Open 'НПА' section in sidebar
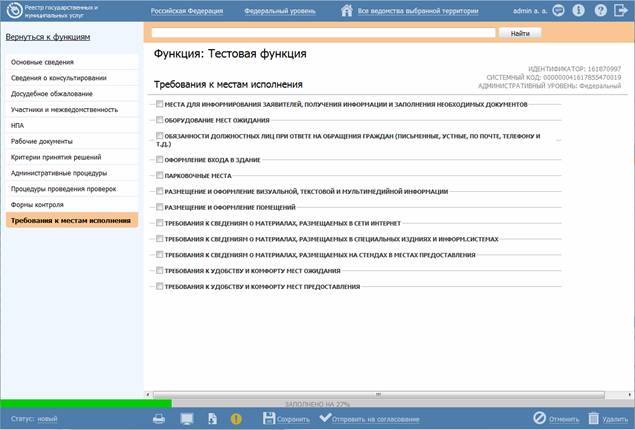The width and height of the screenshot is (635, 430). [x=72, y=125]
